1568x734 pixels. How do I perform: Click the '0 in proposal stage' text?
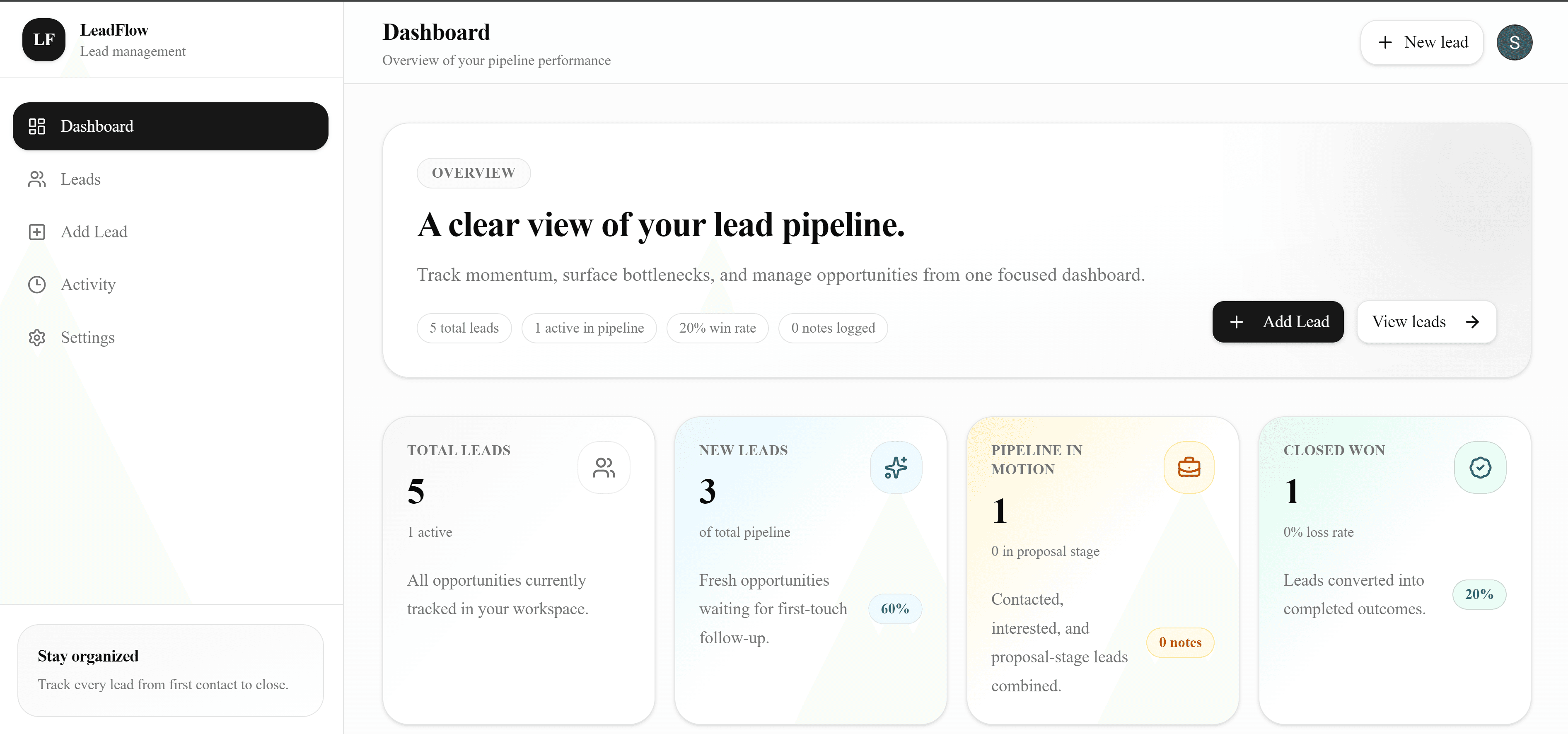1045,551
